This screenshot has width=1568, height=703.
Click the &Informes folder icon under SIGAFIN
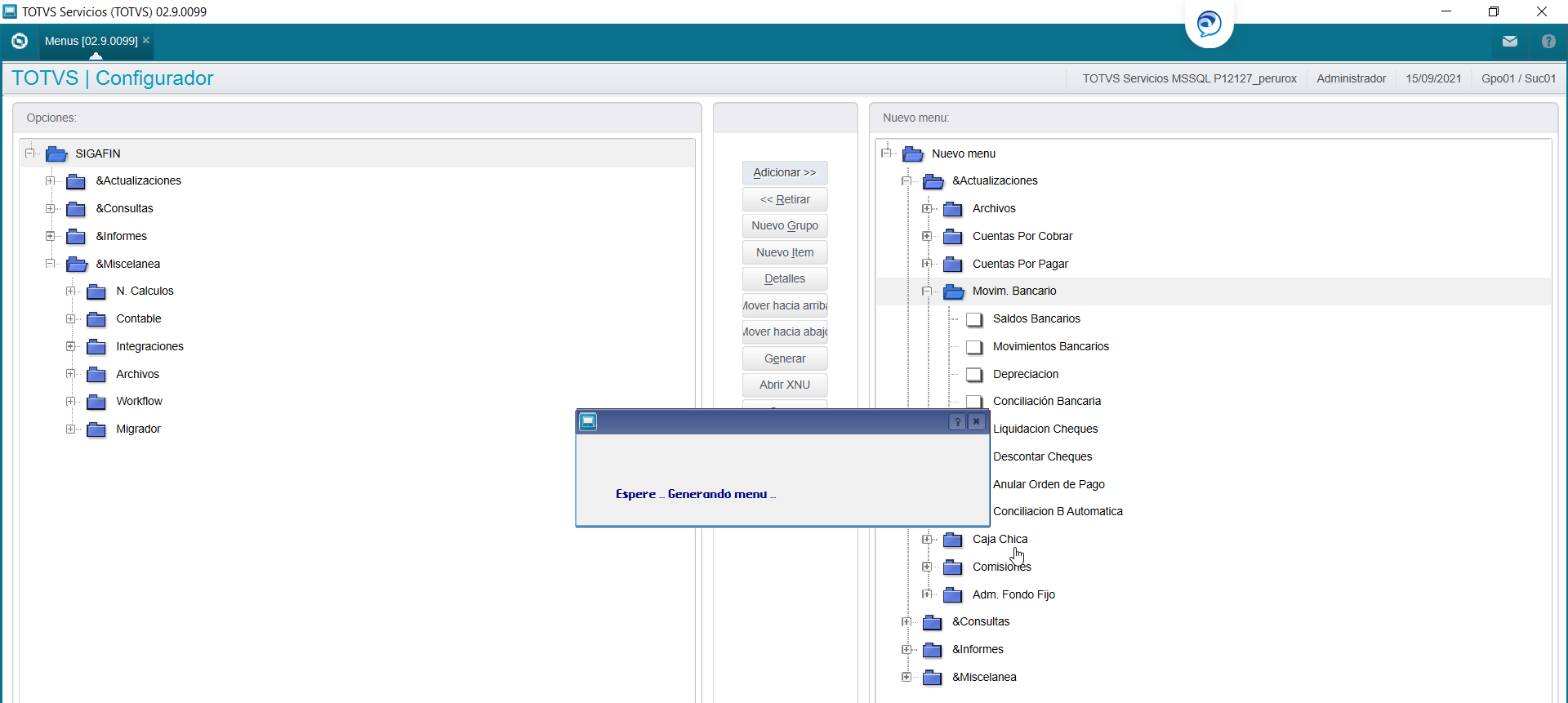(x=76, y=237)
